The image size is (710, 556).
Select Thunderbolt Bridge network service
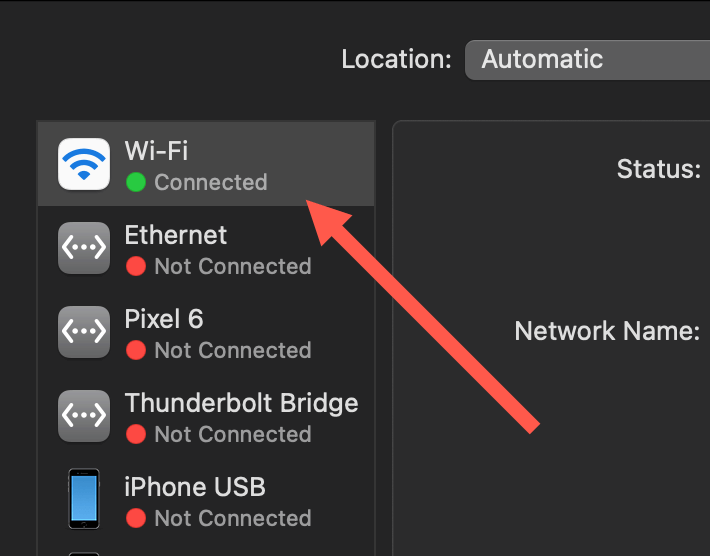tap(206, 416)
